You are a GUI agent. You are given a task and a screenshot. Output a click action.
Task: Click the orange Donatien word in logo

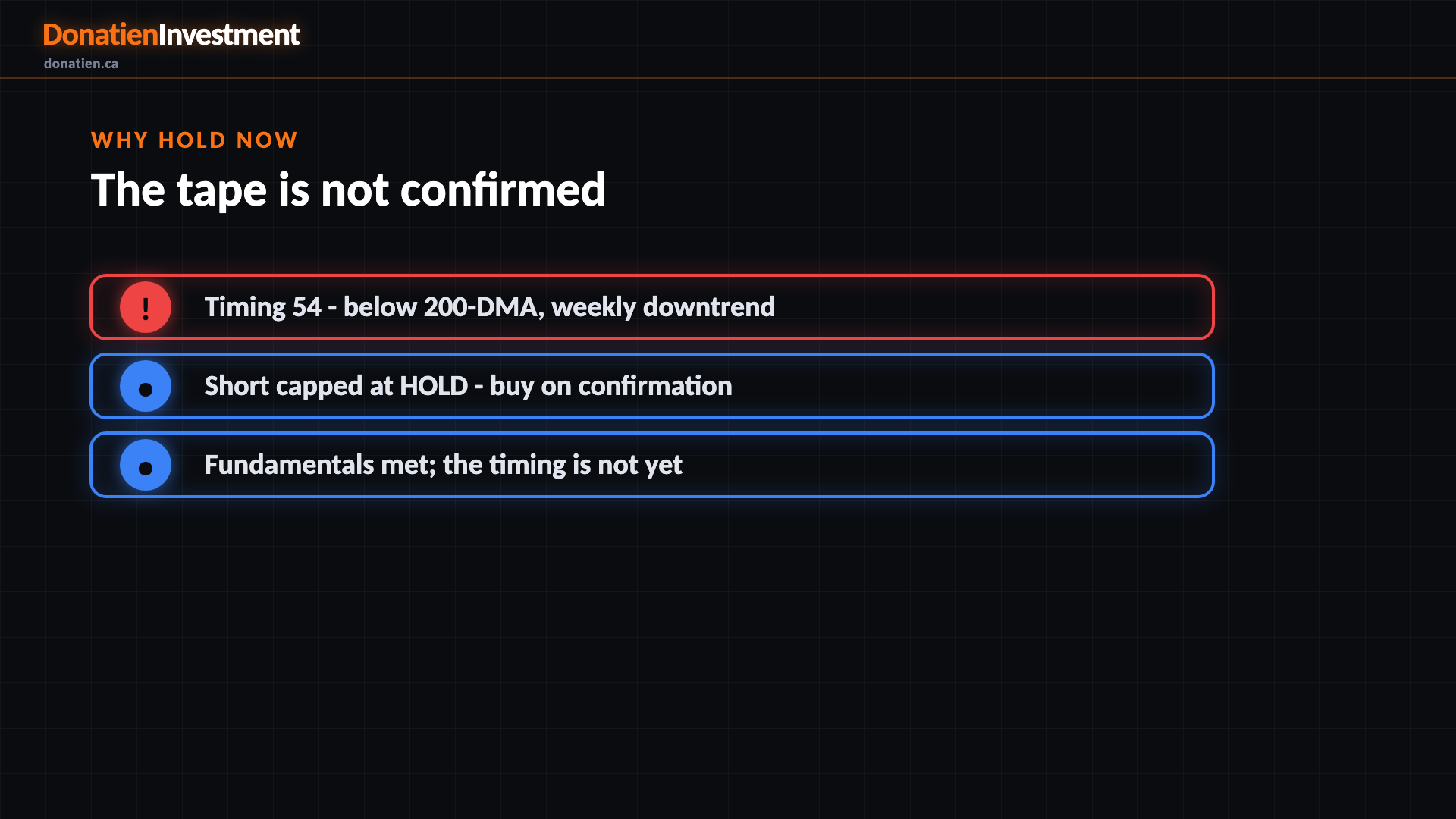pos(100,35)
